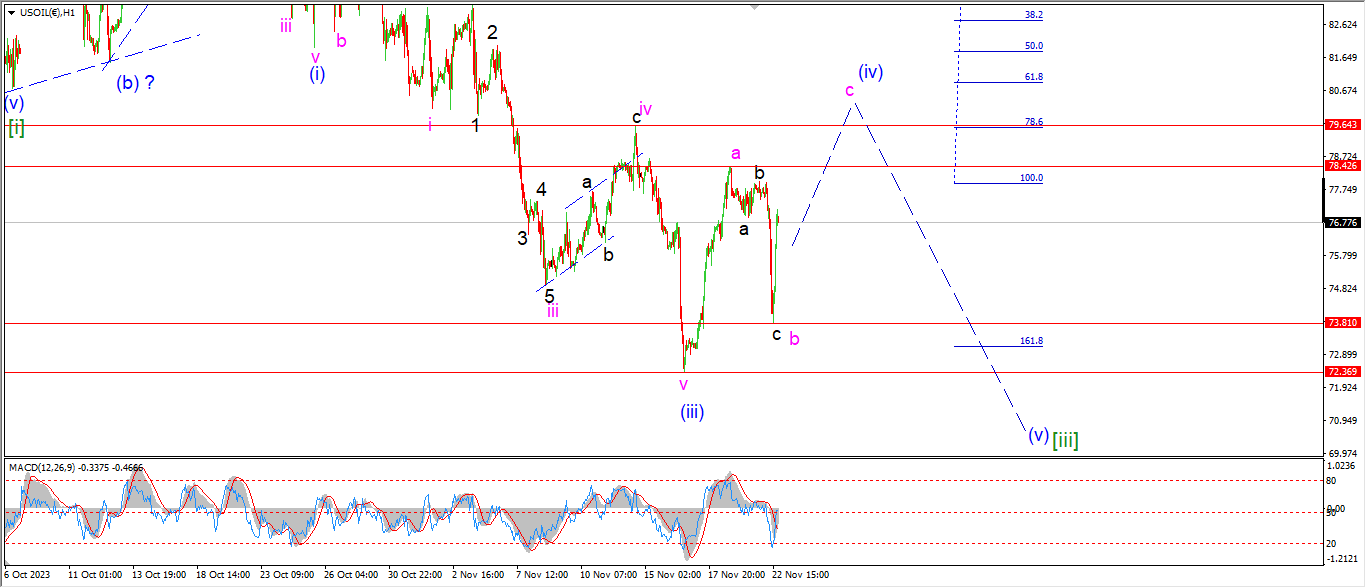Select the red 79.643 price tag
The width and height of the screenshot is (1366, 588).
[1342, 125]
